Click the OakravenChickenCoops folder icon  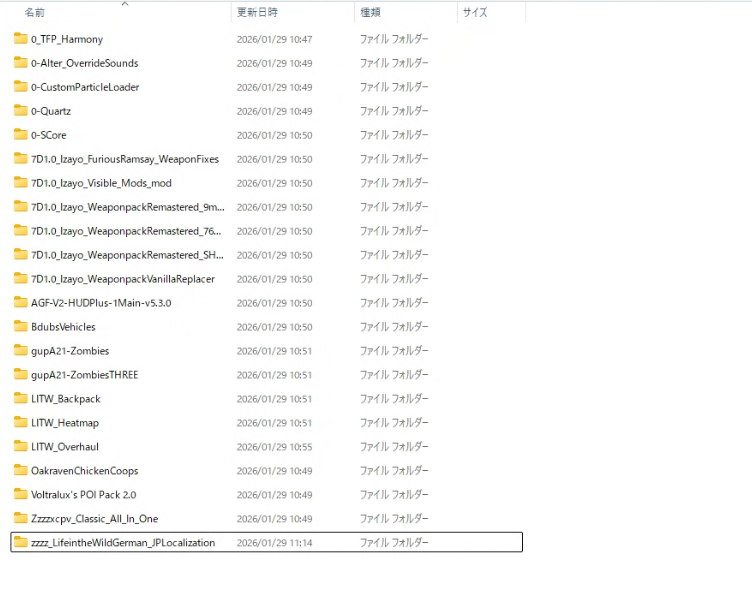coord(21,471)
